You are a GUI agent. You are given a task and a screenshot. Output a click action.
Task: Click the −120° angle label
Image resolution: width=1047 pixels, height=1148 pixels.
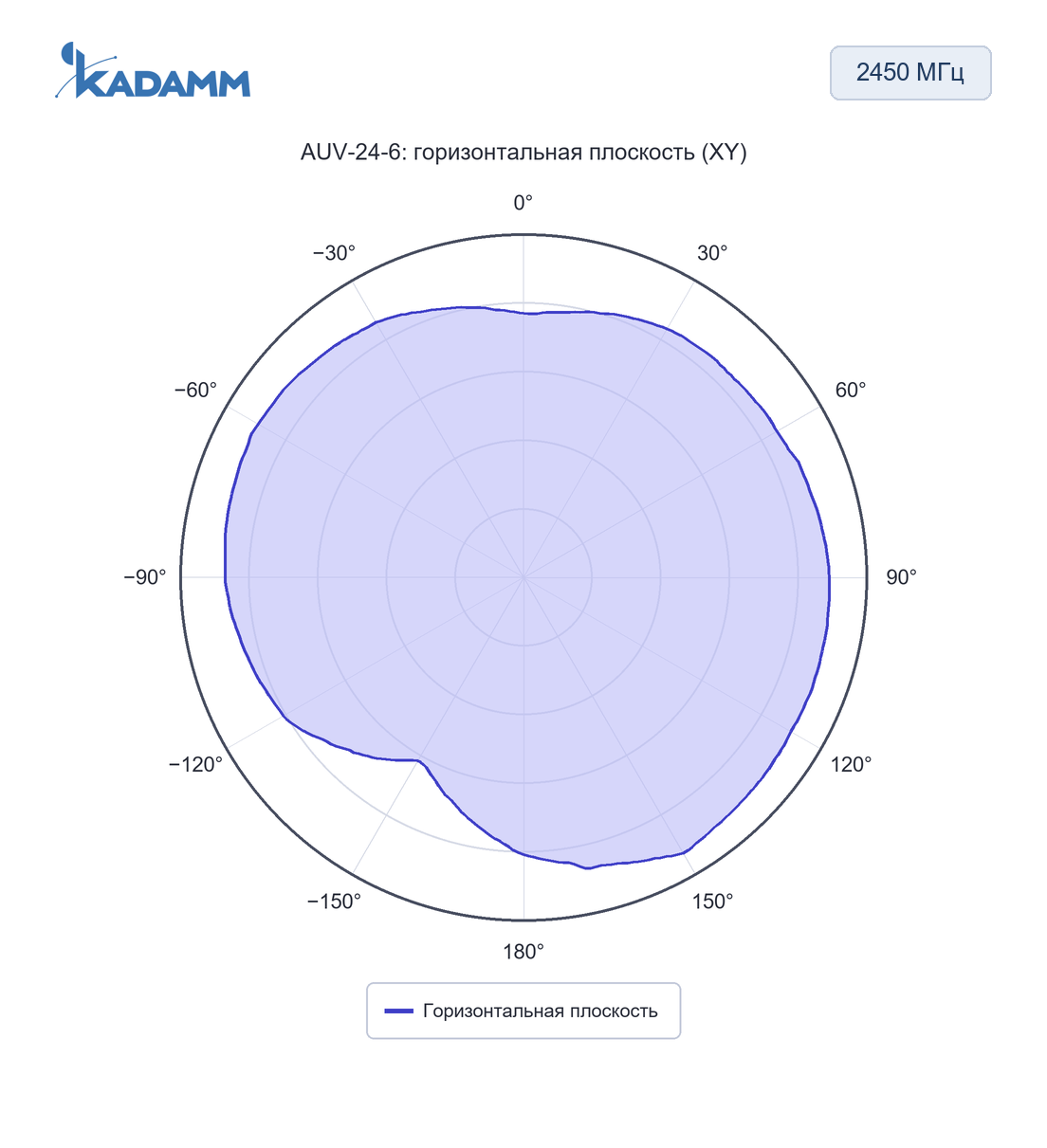195,764
